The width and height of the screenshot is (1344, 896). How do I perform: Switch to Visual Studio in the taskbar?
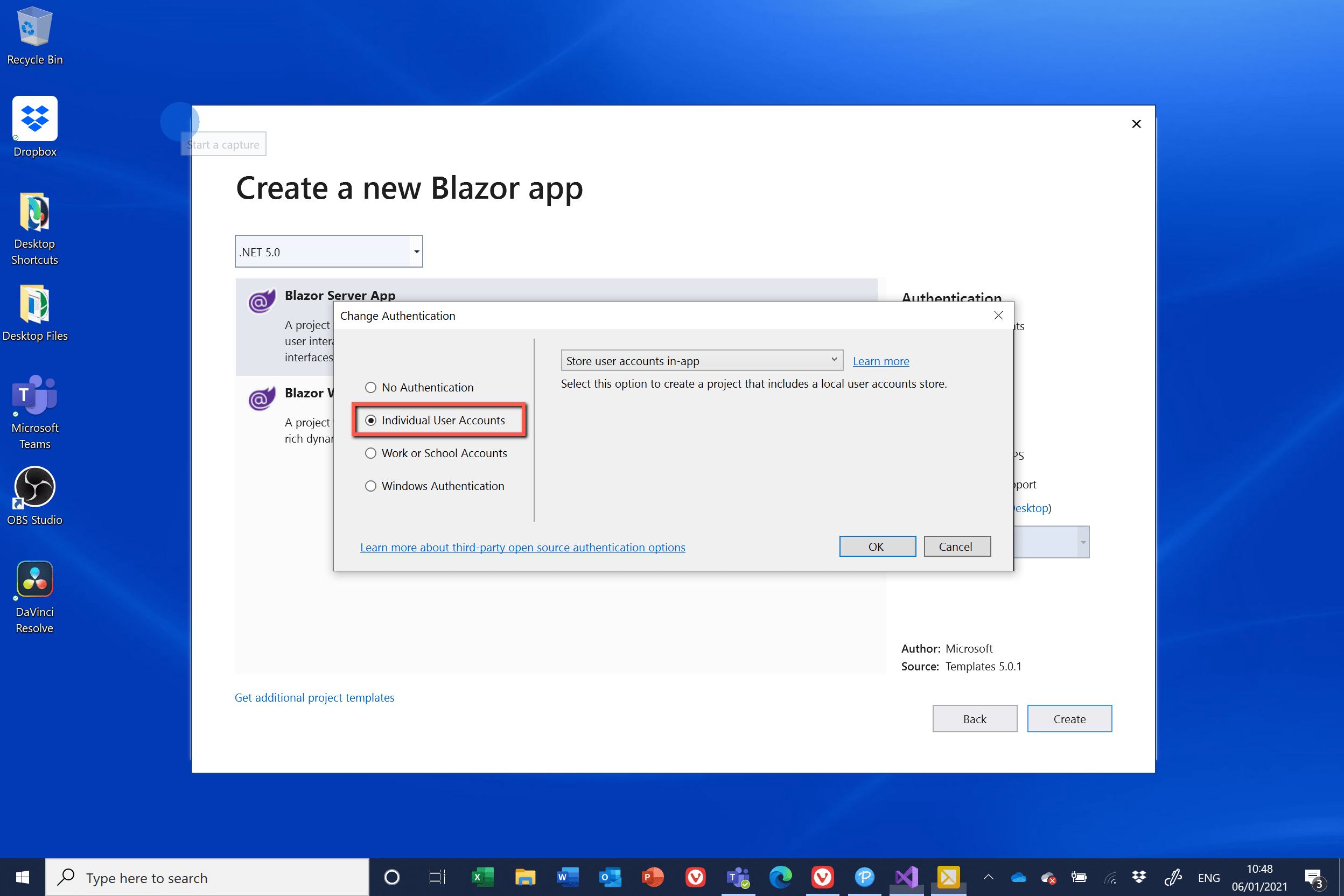click(906, 877)
